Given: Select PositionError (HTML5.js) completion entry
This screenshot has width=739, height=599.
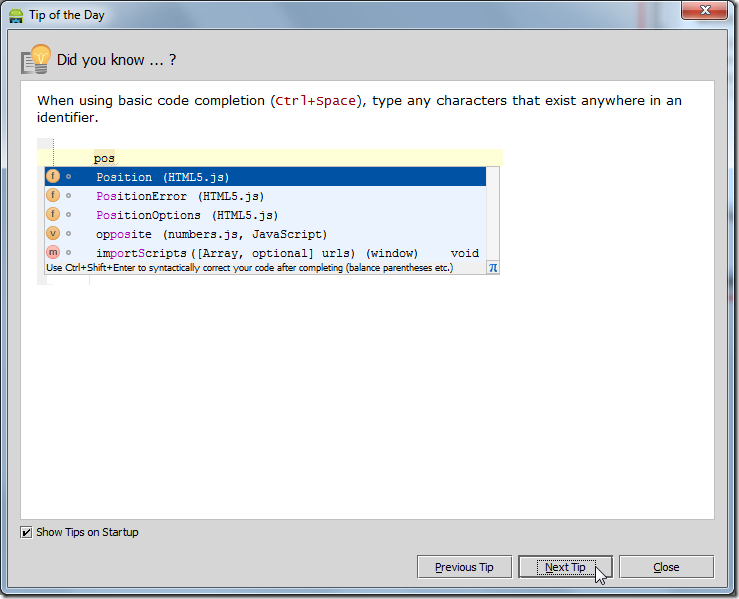Looking at the screenshot, I should 265,196.
